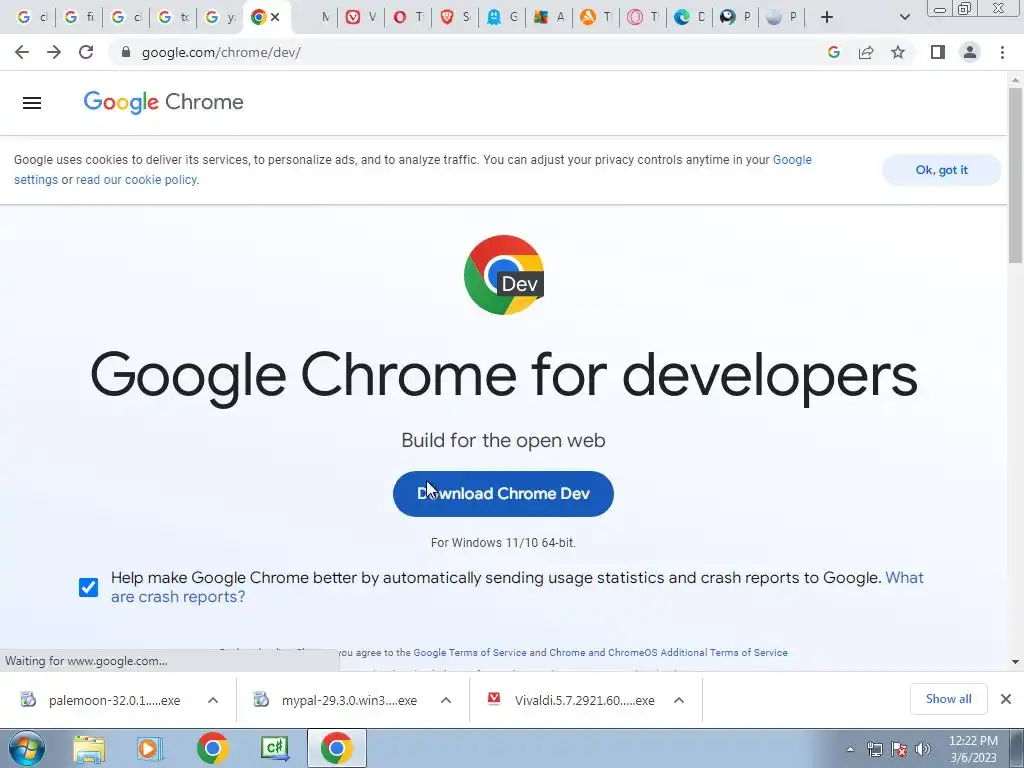This screenshot has height=768, width=1024.
Task: Open the Google settings link
Action: click(792, 160)
